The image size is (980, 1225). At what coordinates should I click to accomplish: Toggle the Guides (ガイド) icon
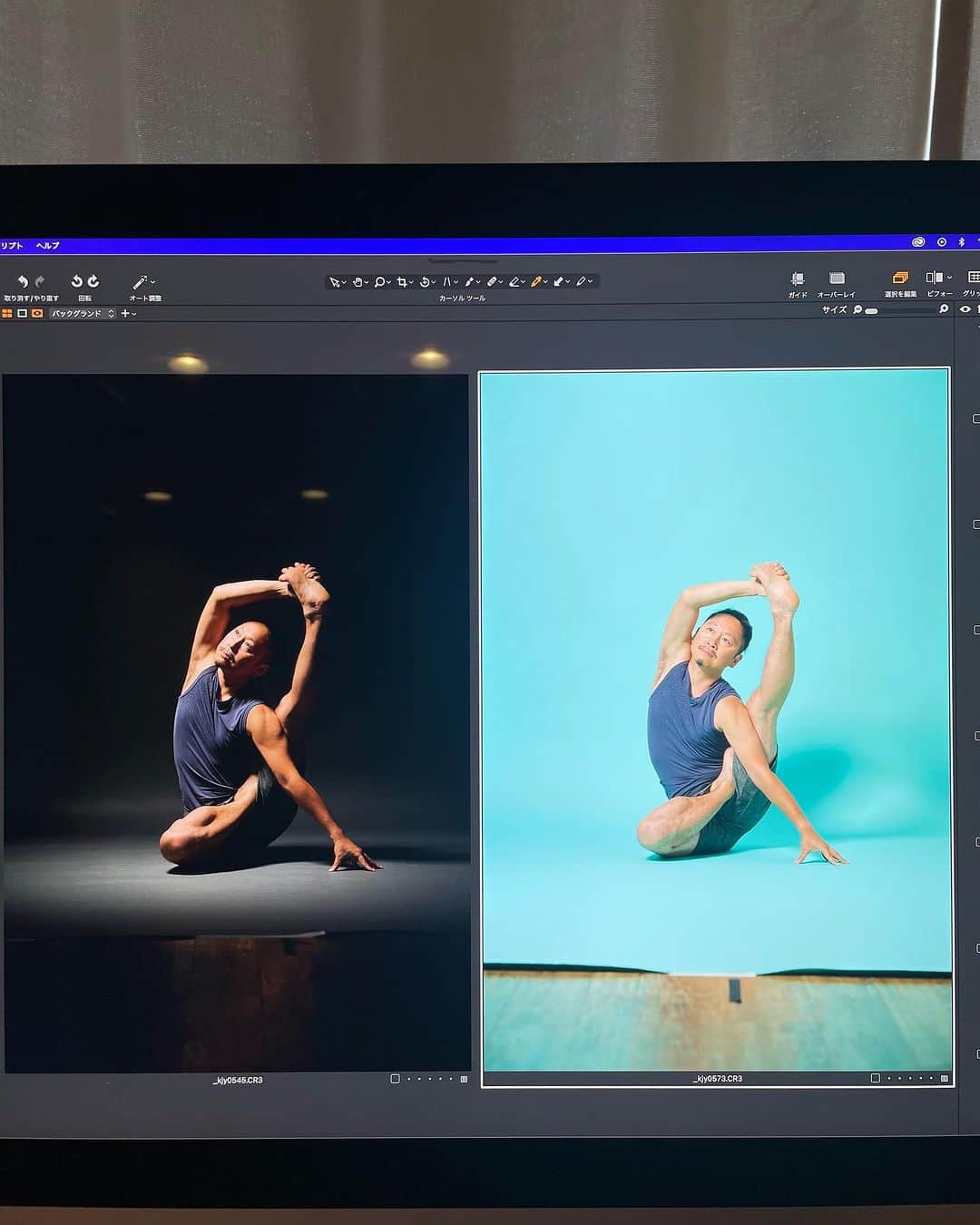[x=798, y=279]
